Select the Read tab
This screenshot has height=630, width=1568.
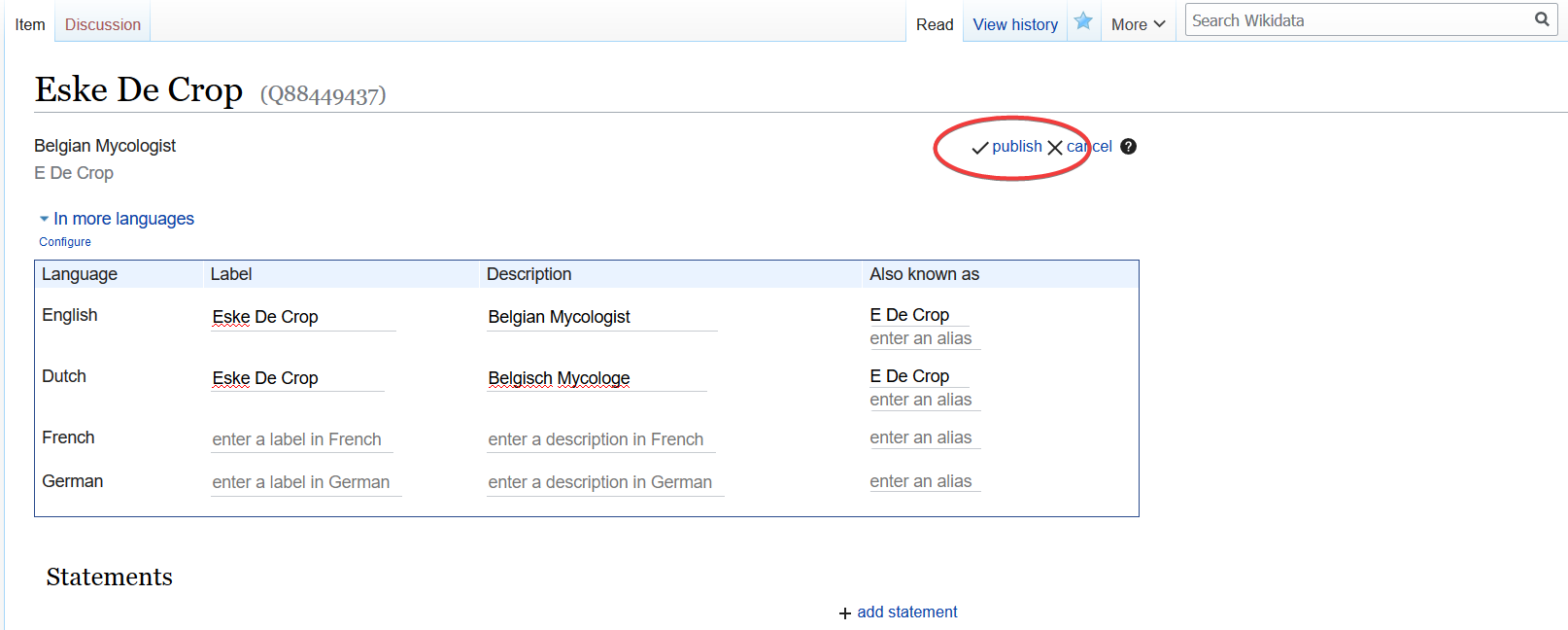pyautogui.click(x=935, y=24)
